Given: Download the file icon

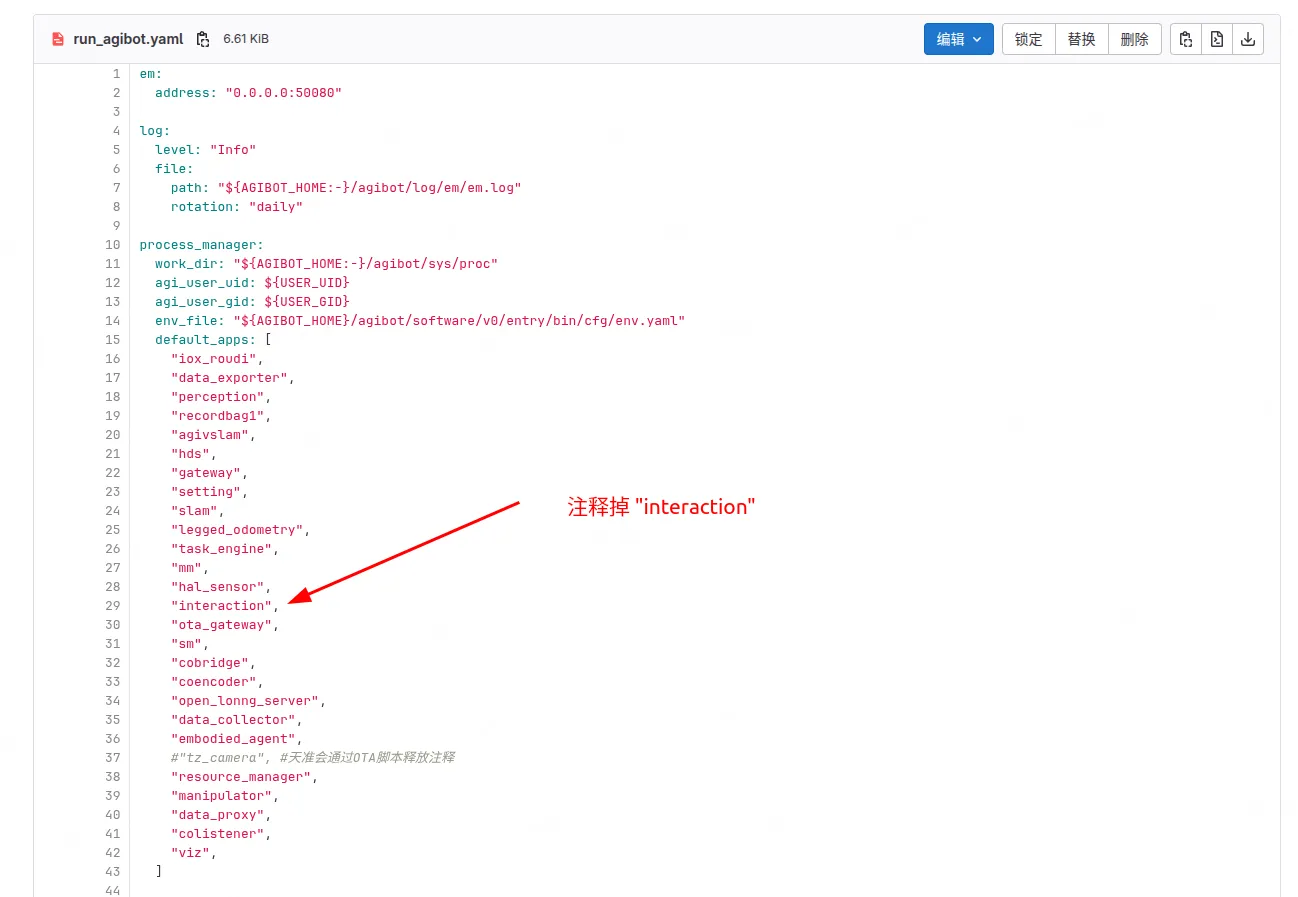Looking at the screenshot, I should click(1247, 39).
